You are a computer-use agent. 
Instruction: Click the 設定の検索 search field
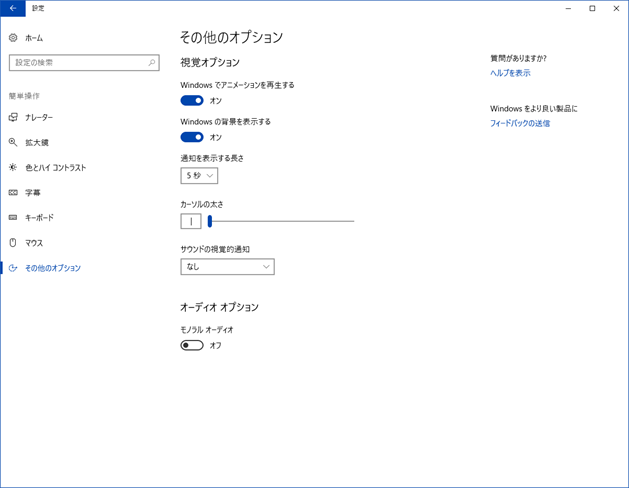(78, 62)
